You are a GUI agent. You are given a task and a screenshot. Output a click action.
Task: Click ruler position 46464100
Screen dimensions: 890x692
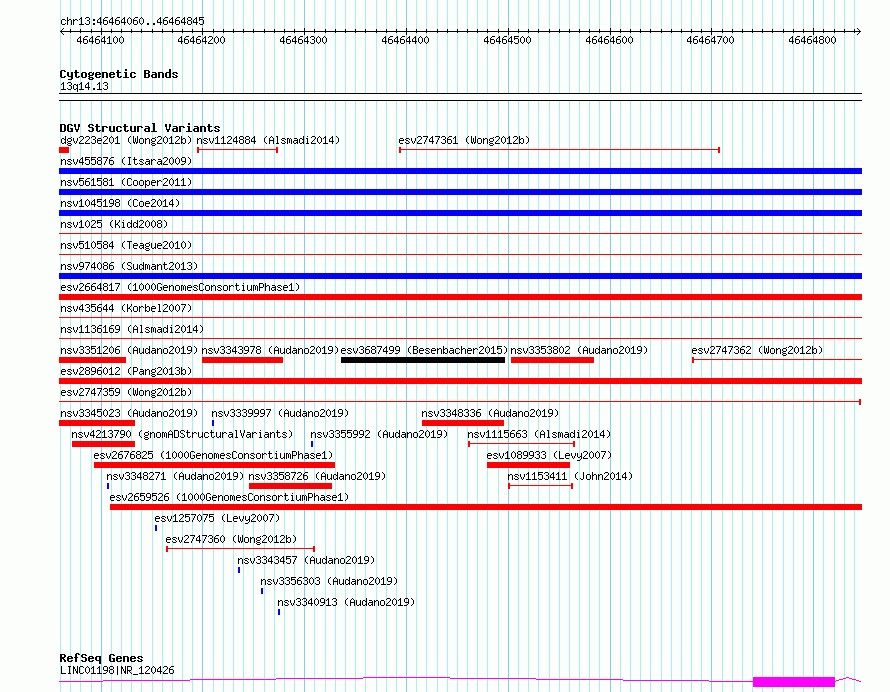[x=100, y=40]
